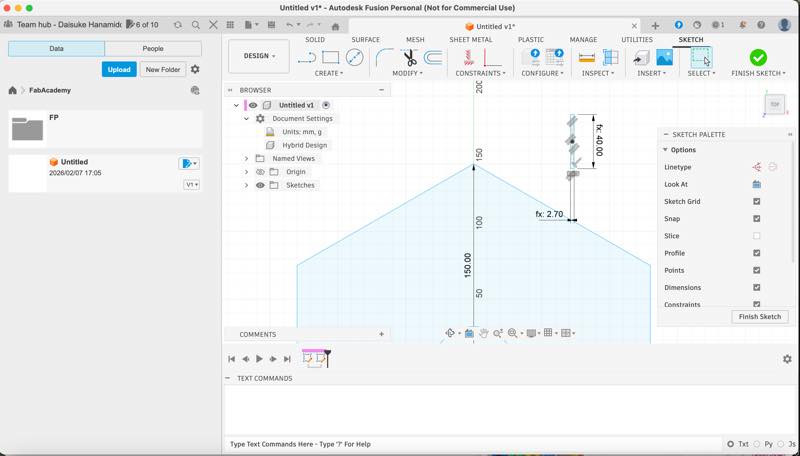Choose the Fillet tool in Modify
This screenshot has width=800, height=456.
[x=384, y=58]
